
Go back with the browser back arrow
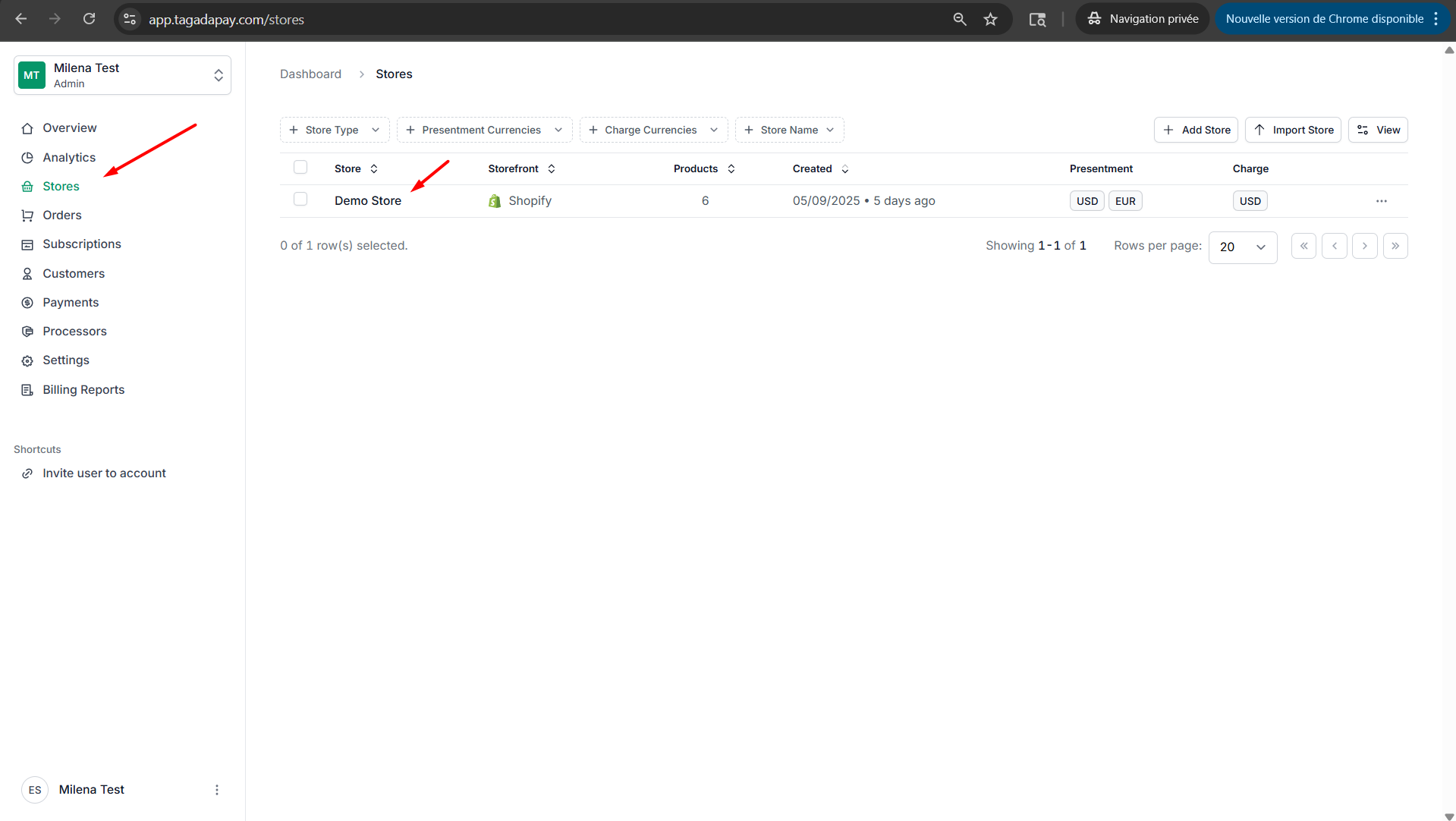(21, 19)
